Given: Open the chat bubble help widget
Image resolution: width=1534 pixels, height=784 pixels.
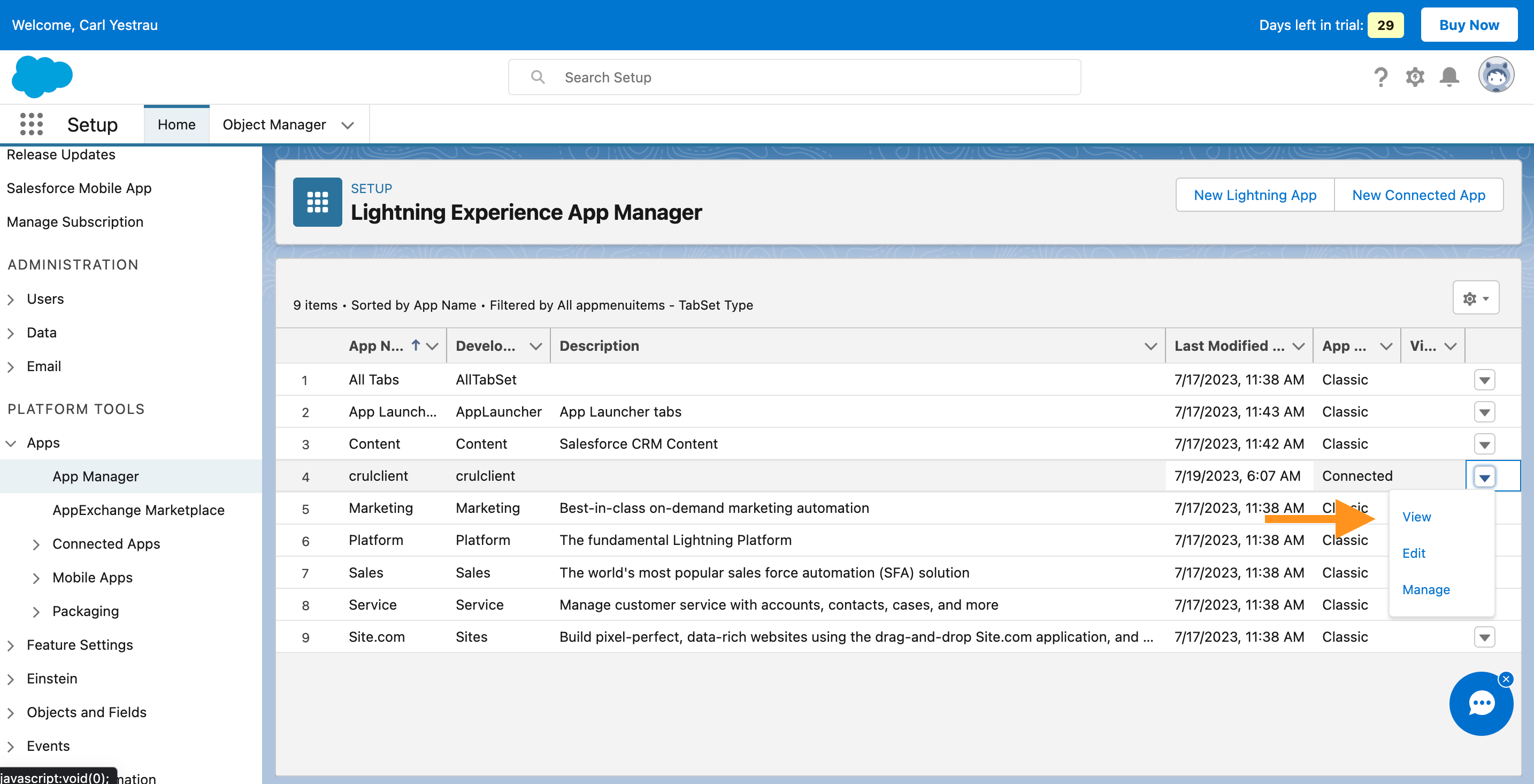Looking at the screenshot, I should tap(1481, 704).
